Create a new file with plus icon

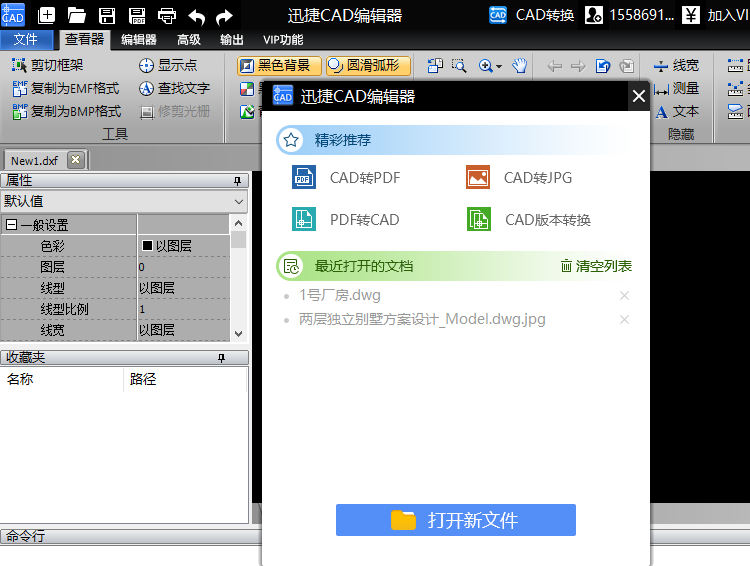[46, 16]
